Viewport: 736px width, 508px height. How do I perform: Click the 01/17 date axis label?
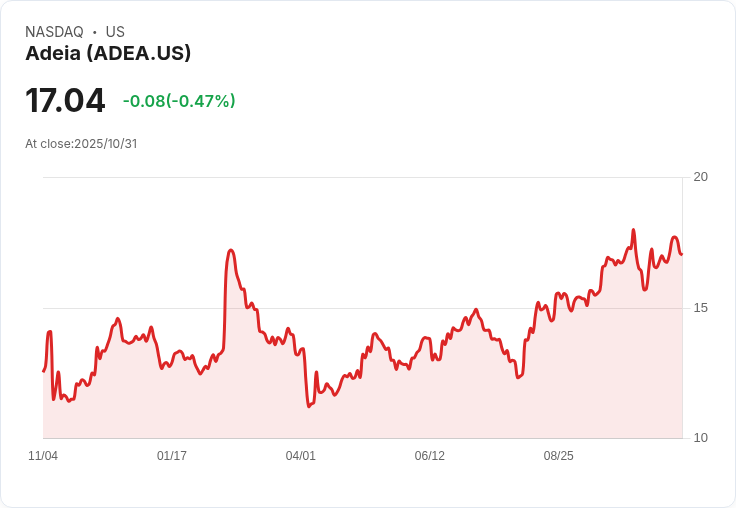click(x=172, y=456)
